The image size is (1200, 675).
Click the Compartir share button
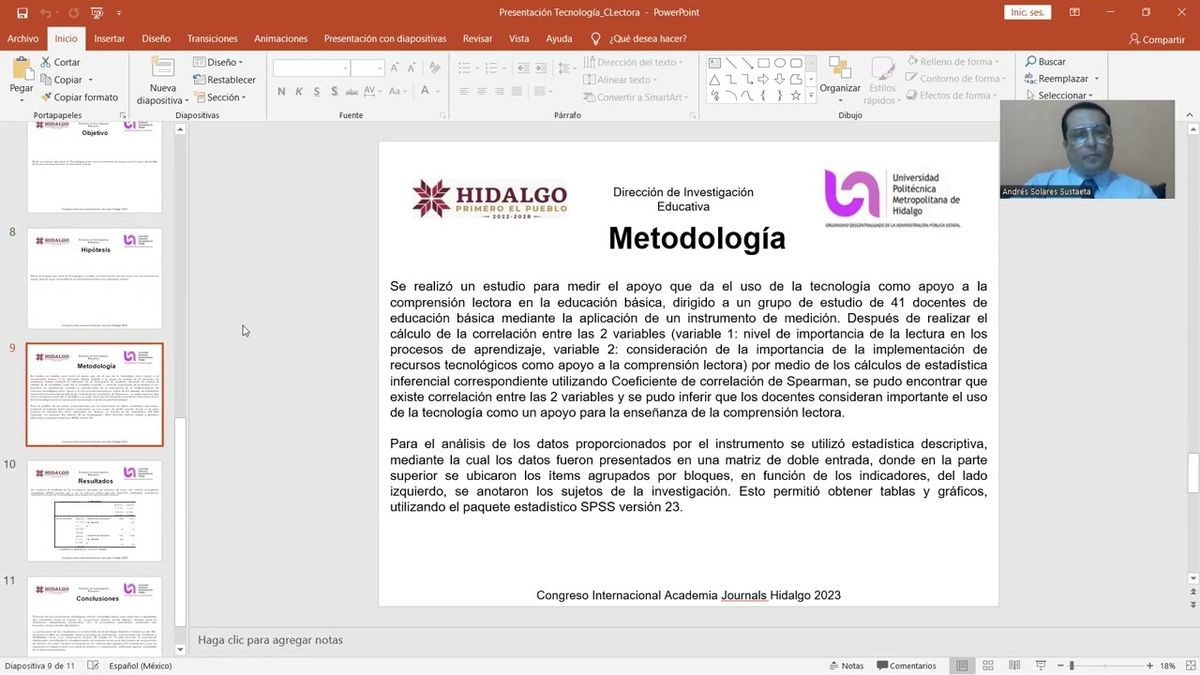pyautogui.click(x=1157, y=39)
